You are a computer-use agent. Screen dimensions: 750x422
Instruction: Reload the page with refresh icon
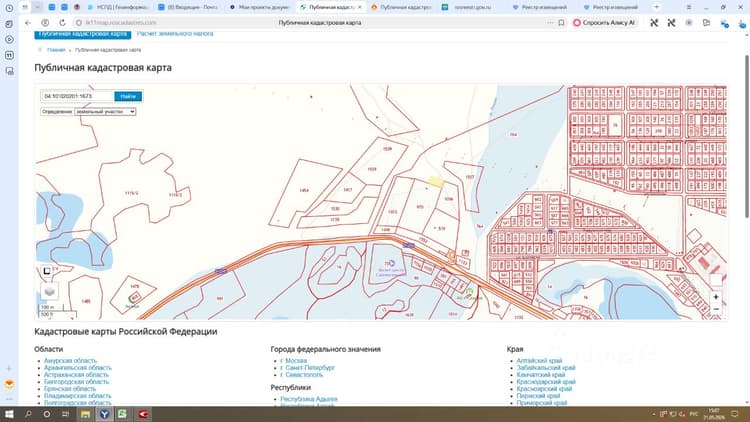tap(62, 22)
